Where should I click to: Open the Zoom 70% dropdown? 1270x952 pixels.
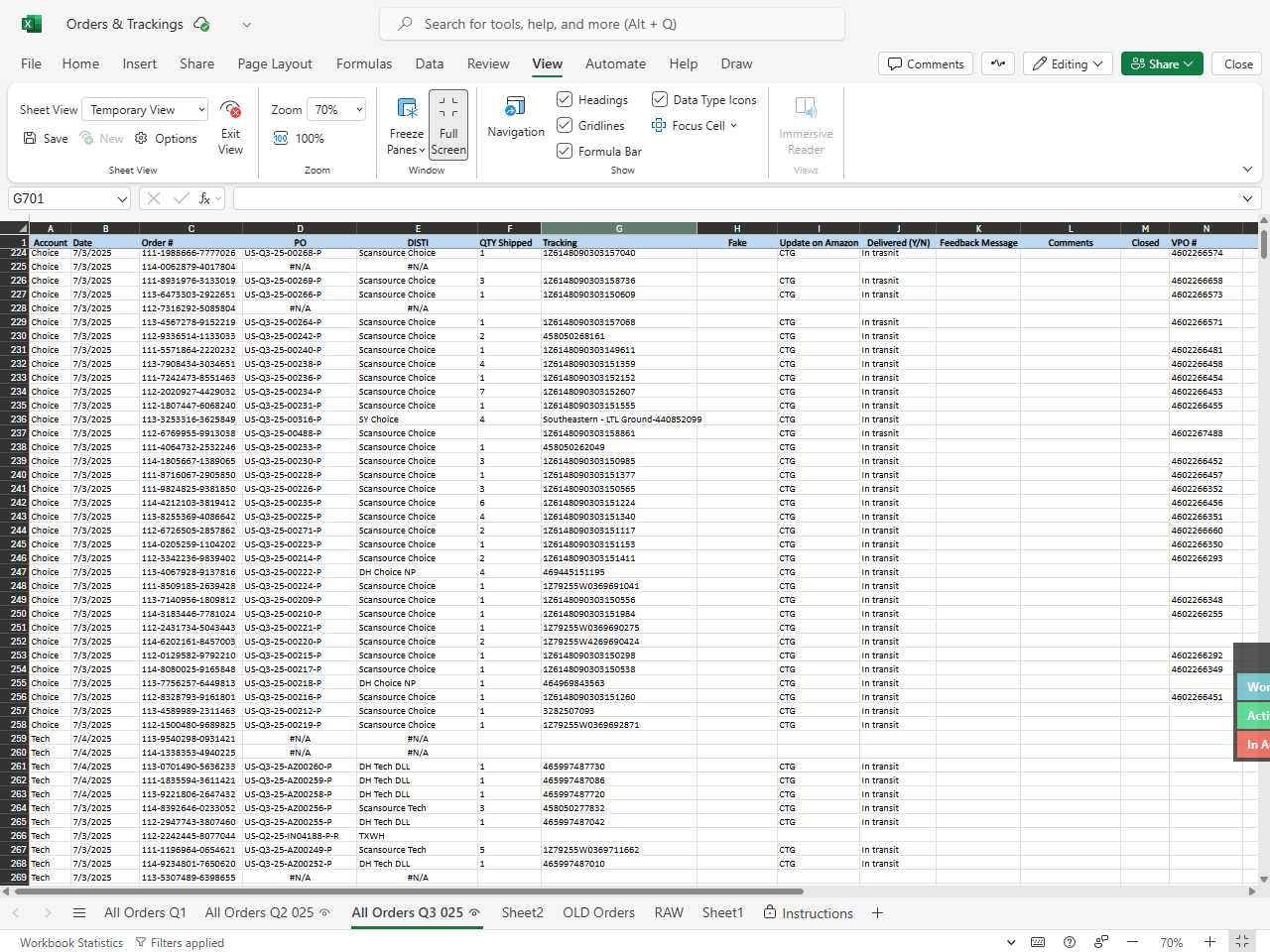[x=336, y=110]
